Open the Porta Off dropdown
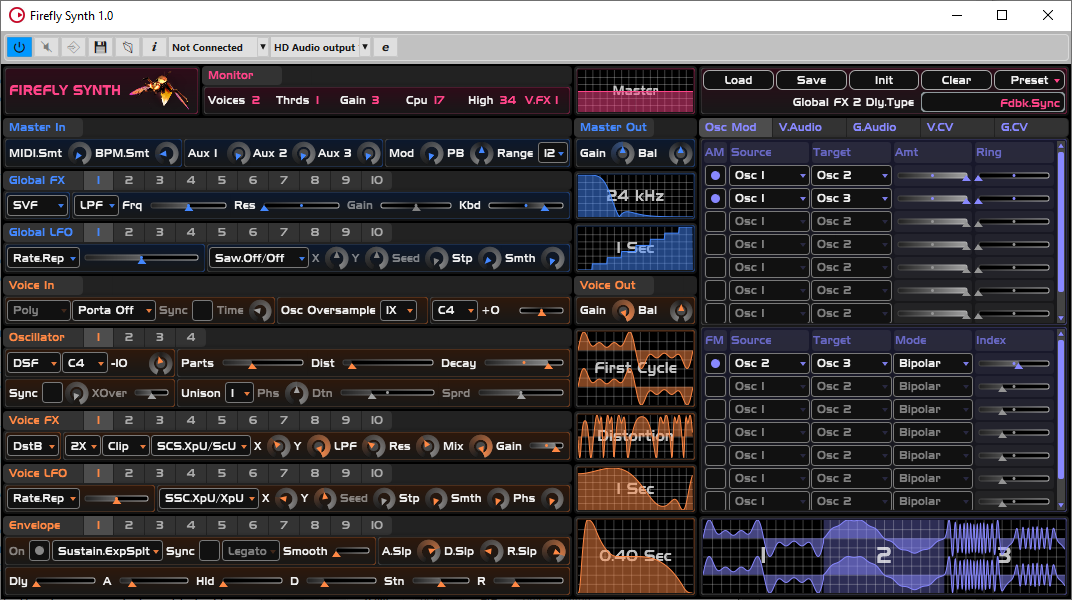Viewport: 1072px width, 600px height. coord(114,310)
